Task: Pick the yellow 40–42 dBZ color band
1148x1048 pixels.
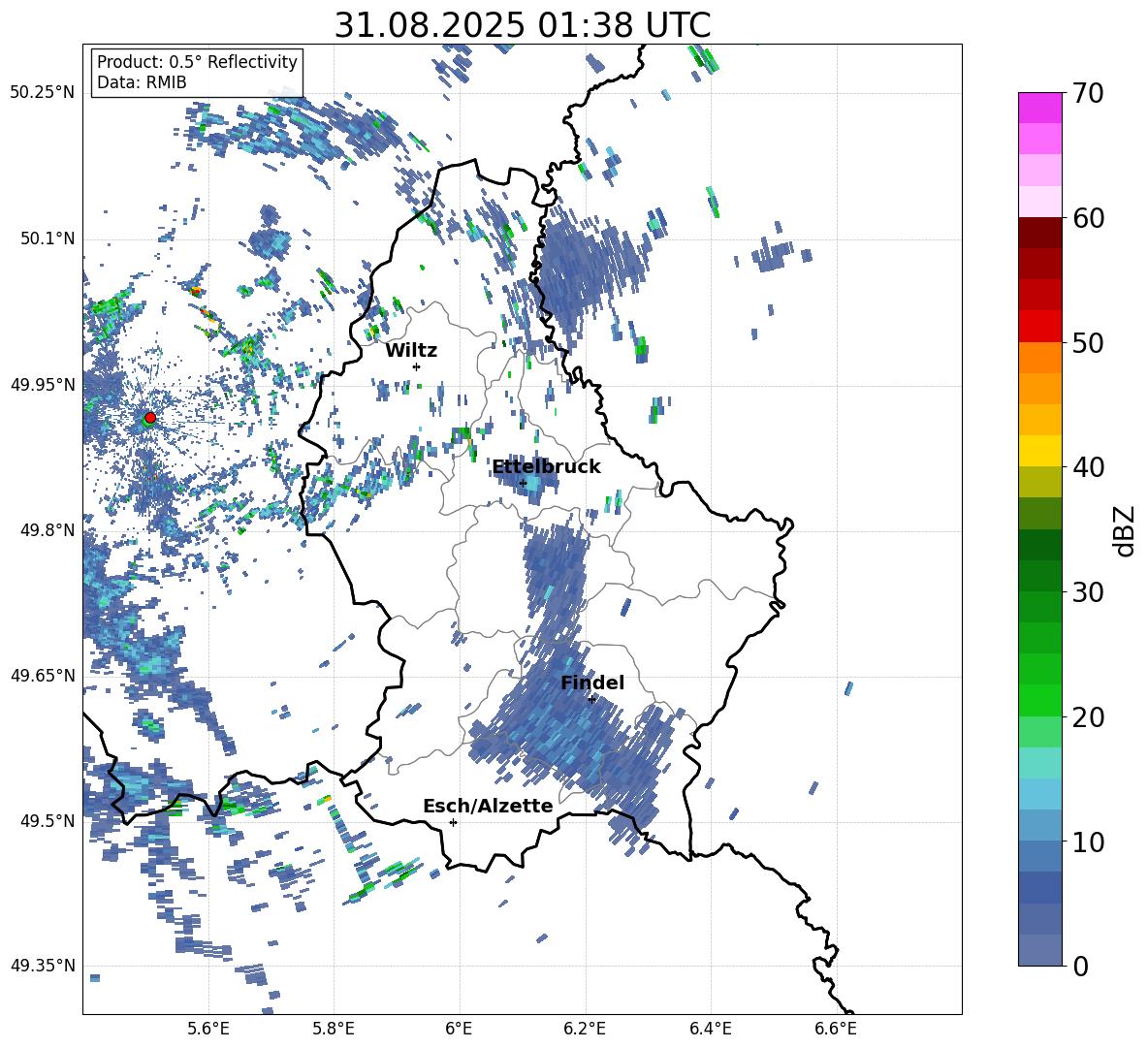Action: 1040,451
